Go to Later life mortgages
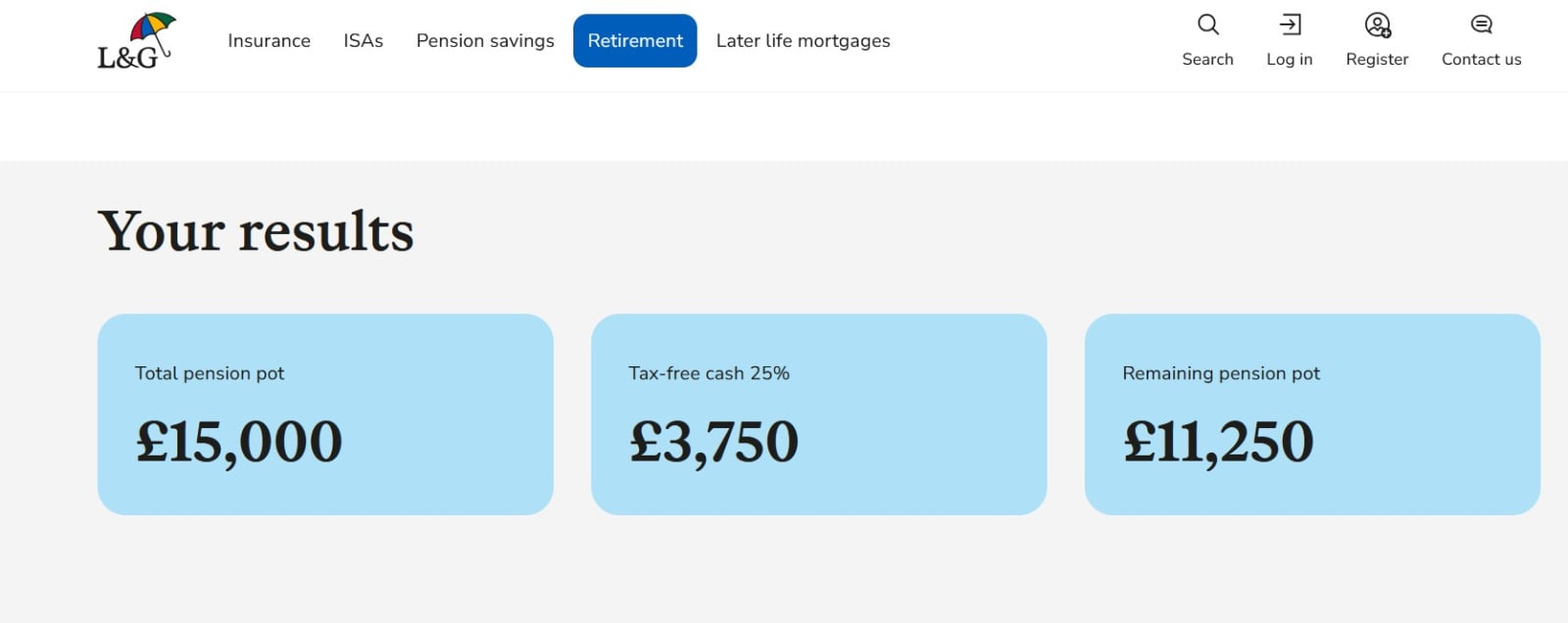 pos(803,41)
